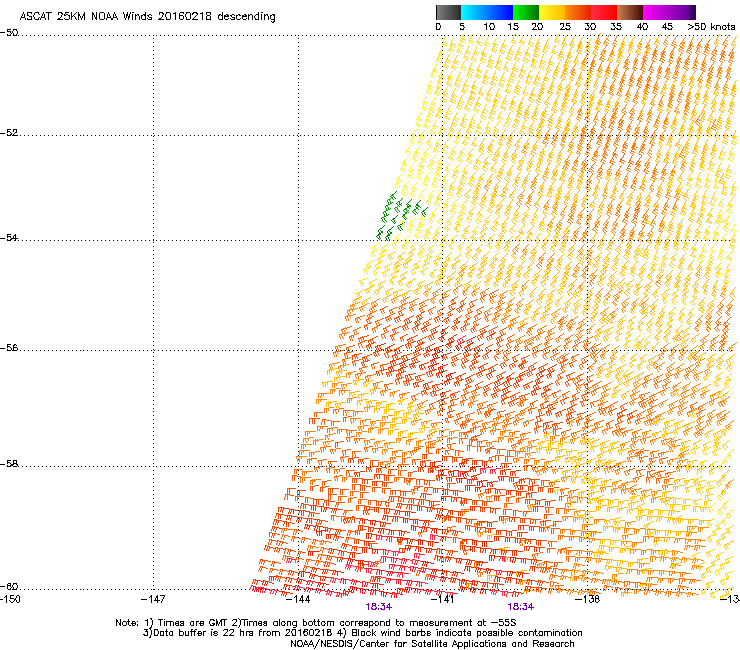Click the purple 18:34 timestamp near -144
This screenshot has height=650, width=740.
[x=378, y=607]
